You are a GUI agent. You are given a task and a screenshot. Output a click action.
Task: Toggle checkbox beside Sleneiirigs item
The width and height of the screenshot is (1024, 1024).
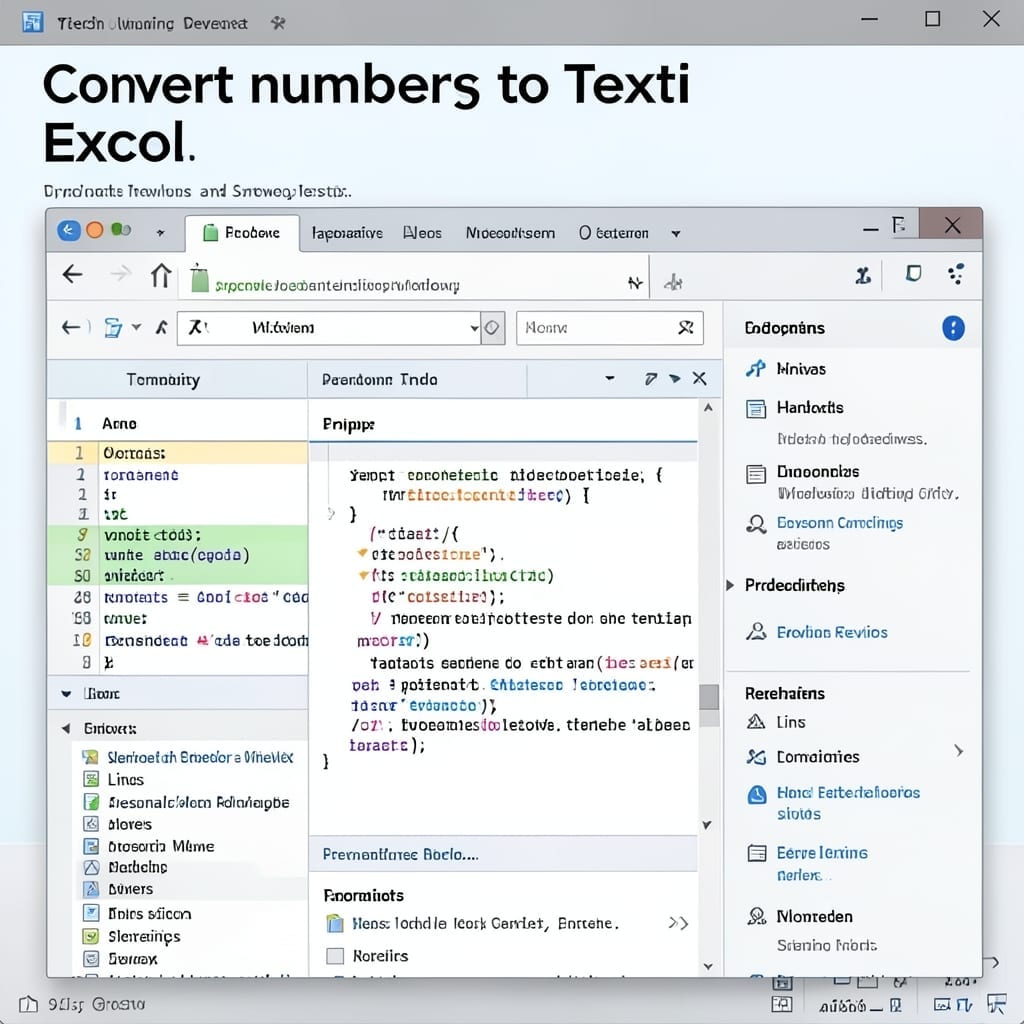tap(91, 936)
